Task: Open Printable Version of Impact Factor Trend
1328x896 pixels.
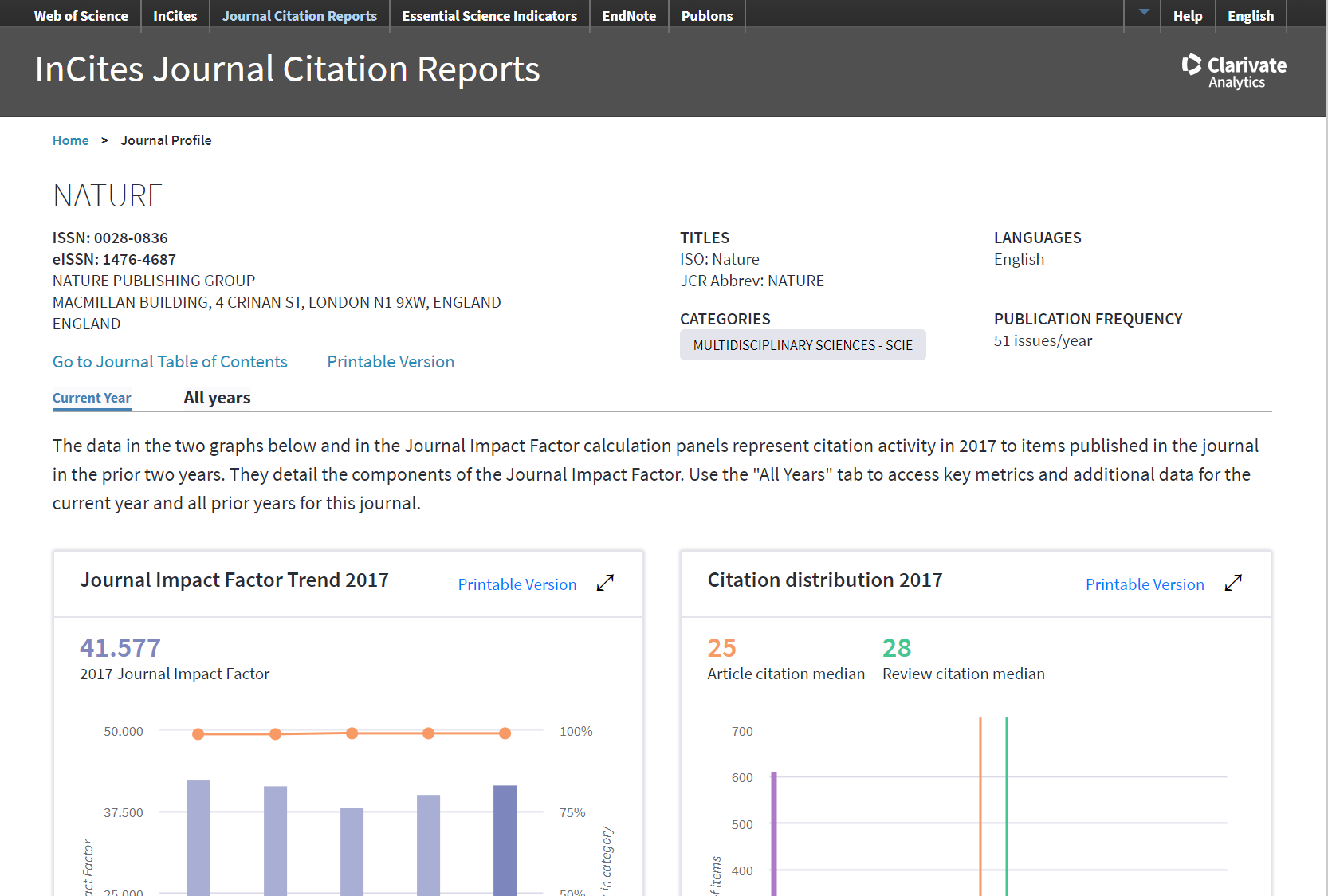Action: coord(517,584)
